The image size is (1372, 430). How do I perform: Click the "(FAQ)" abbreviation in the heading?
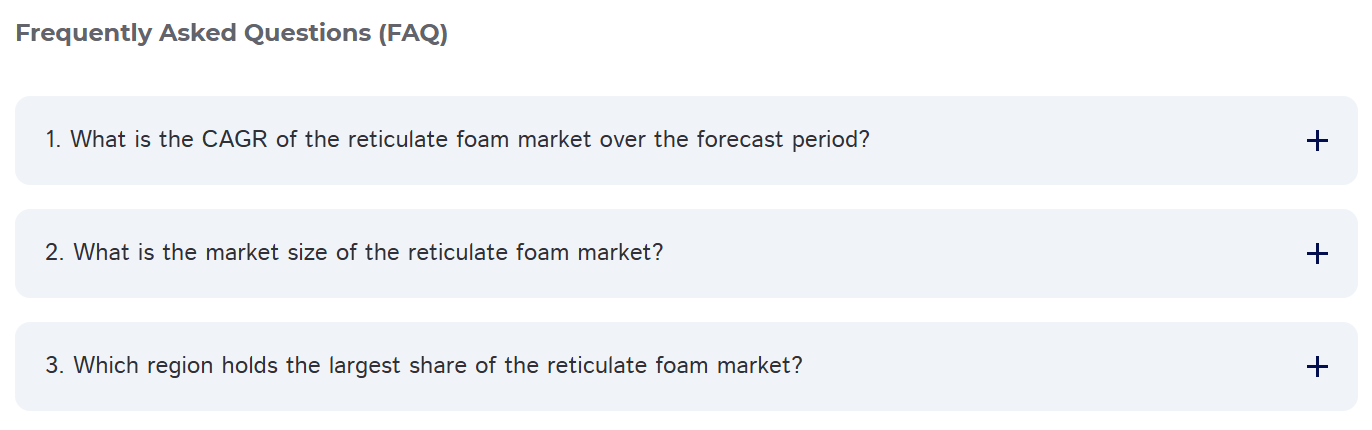(x=412, y=33)
